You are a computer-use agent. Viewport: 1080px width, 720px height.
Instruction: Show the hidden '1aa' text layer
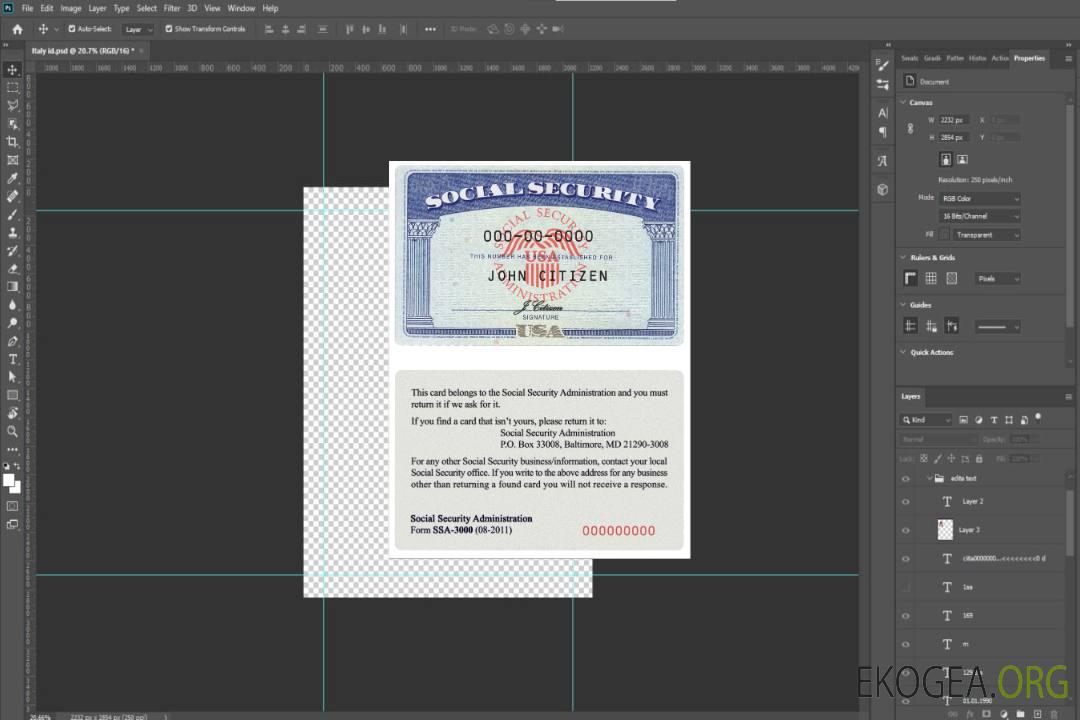(x=906, y=587)
